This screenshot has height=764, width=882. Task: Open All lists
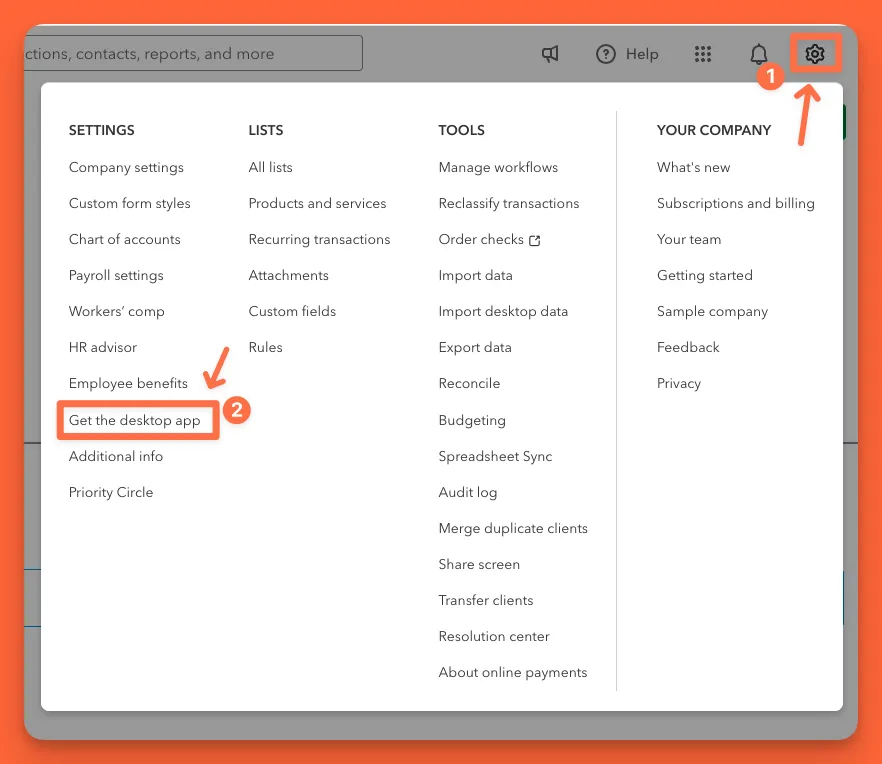[271, 167]
